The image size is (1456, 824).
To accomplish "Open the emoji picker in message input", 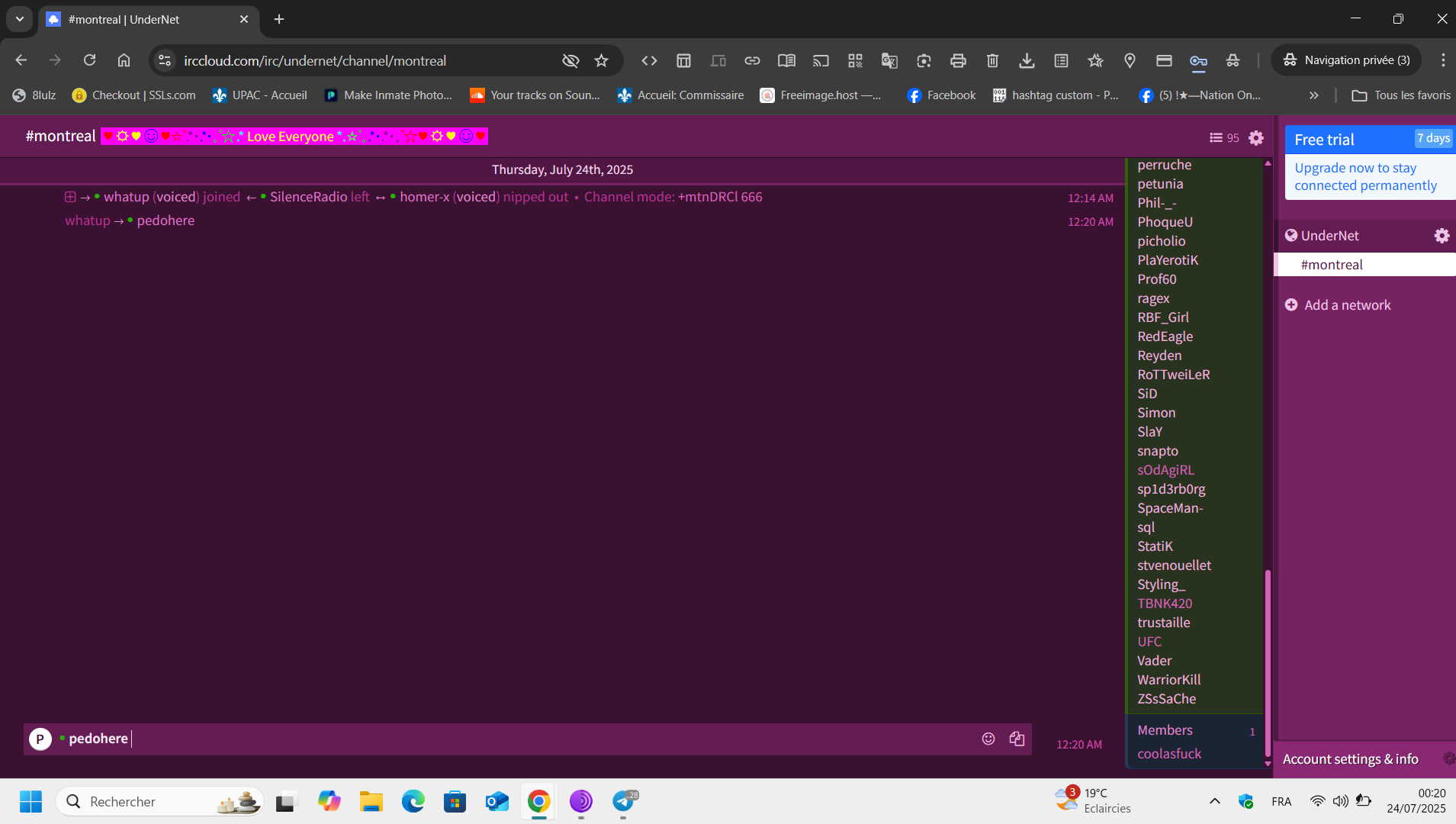I will click(988, 739).
